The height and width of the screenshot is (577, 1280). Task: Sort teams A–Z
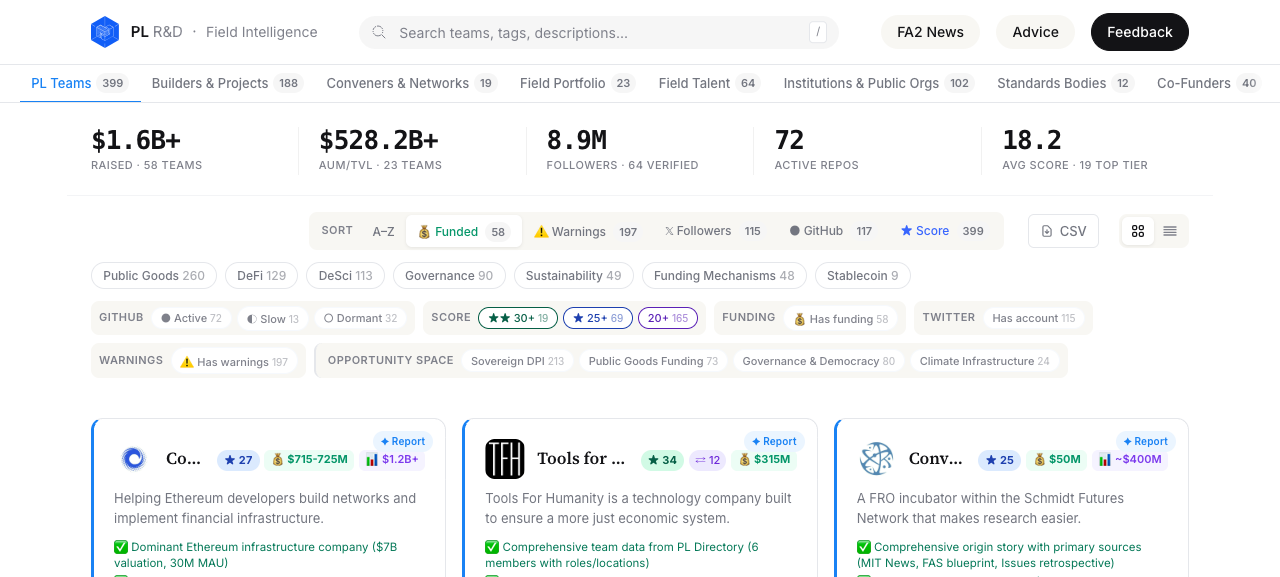384,231
